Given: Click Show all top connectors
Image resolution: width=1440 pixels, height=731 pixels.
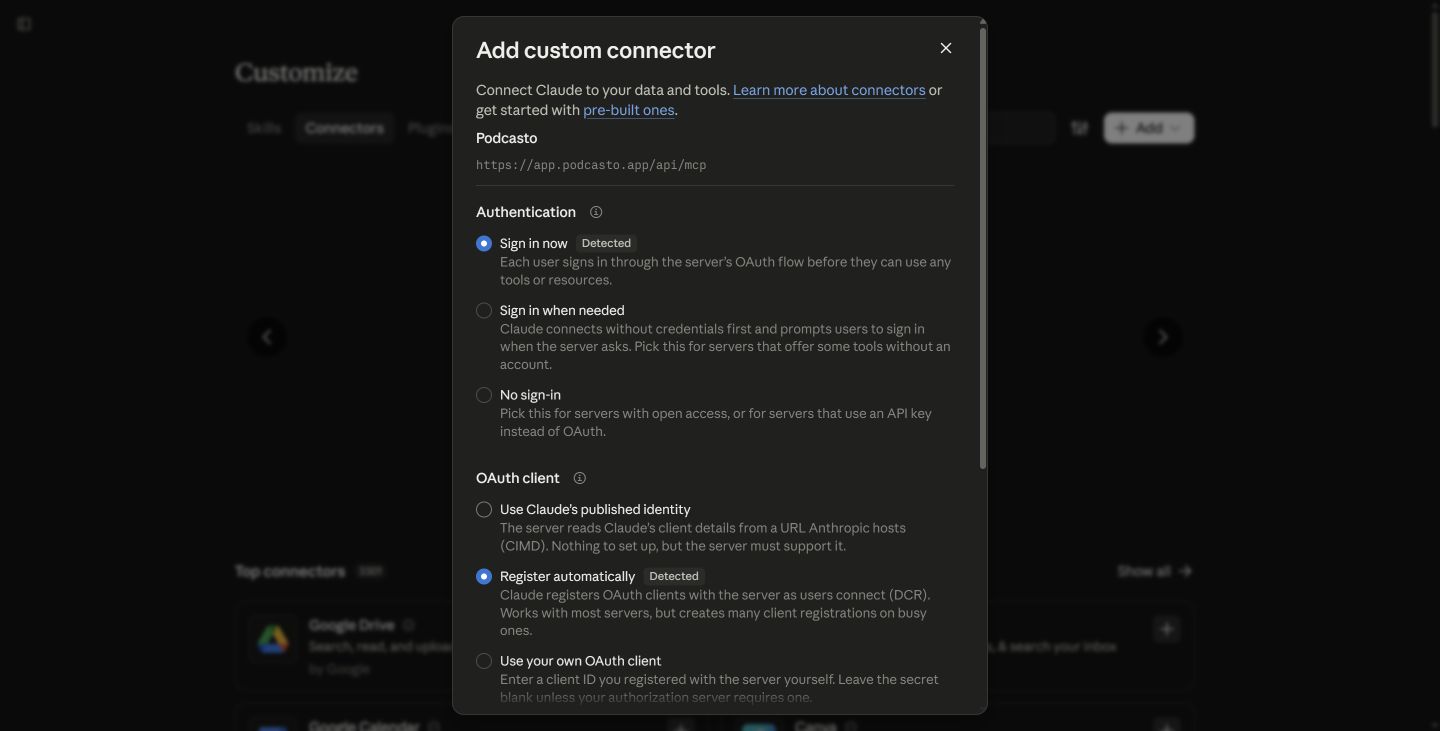Looking at the screenshot, I should 1144,571.
